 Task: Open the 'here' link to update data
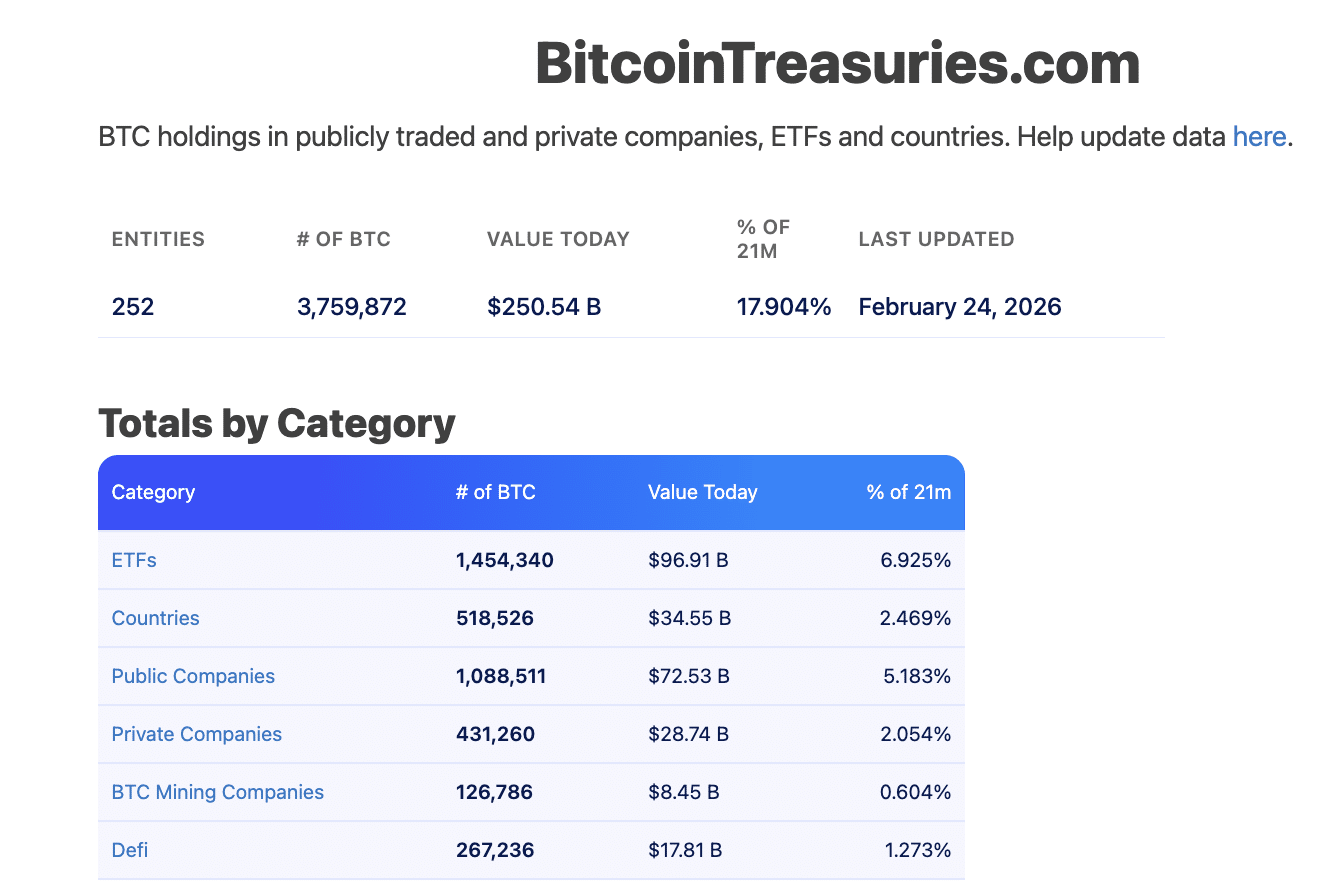[1259, 136]
